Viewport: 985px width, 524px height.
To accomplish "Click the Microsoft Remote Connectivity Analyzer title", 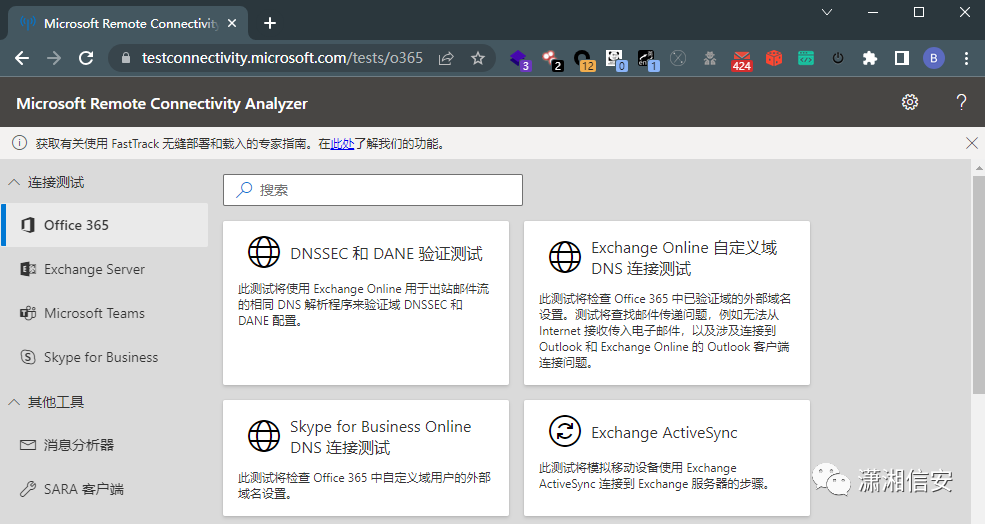I will (162, 104).
